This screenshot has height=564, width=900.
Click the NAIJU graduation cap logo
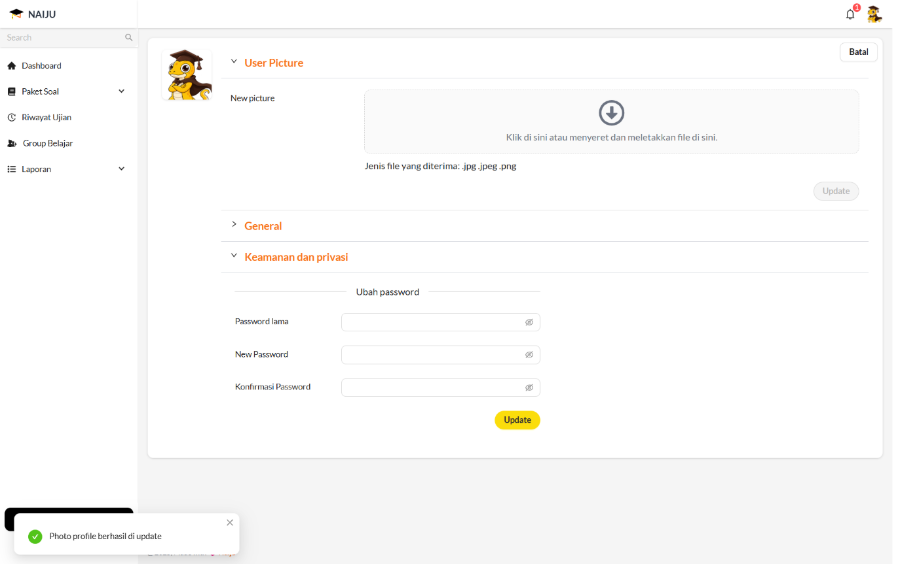[x=16, y=14]
